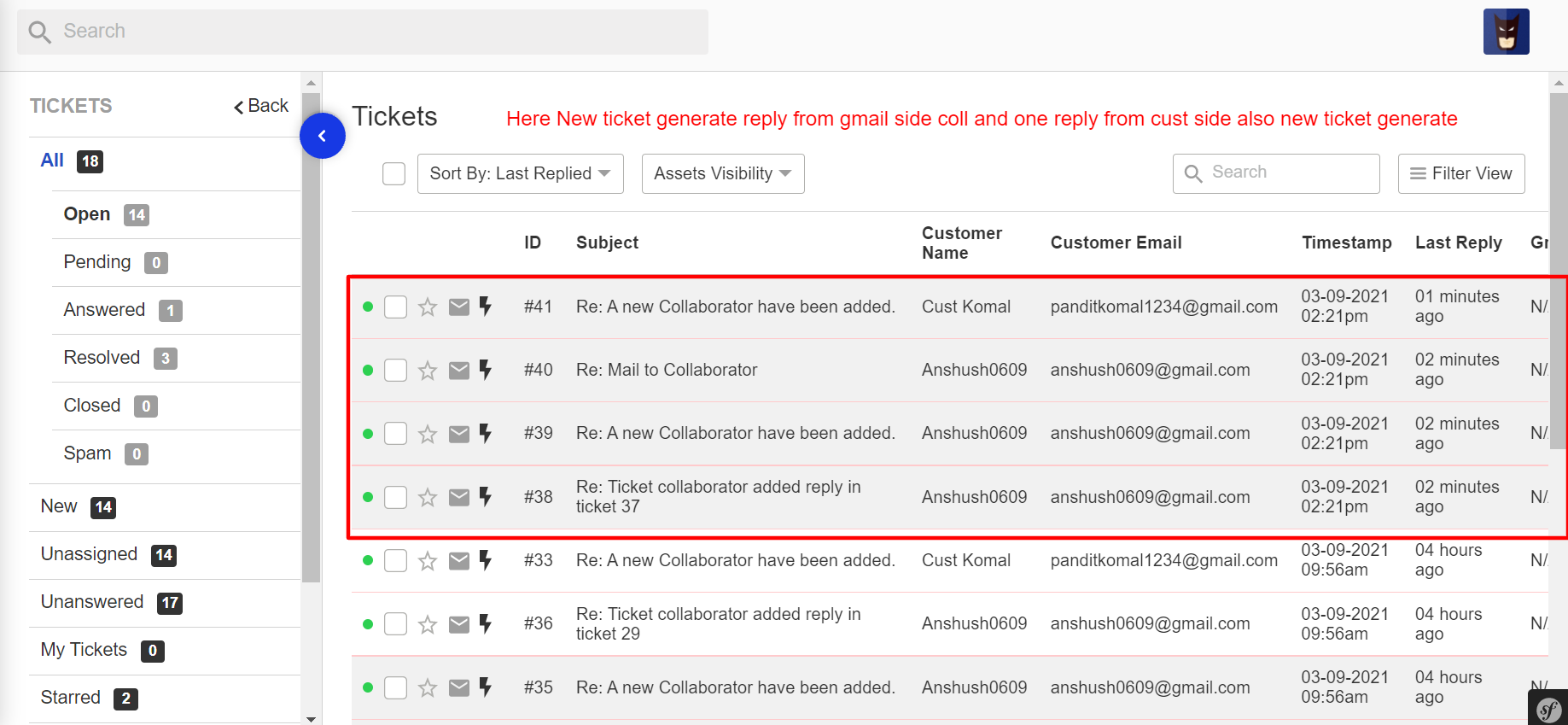This screenshot has width=1568, height=725.
Task: Show Unassigned tickets in the sidebar
Action: coord(89,554)
